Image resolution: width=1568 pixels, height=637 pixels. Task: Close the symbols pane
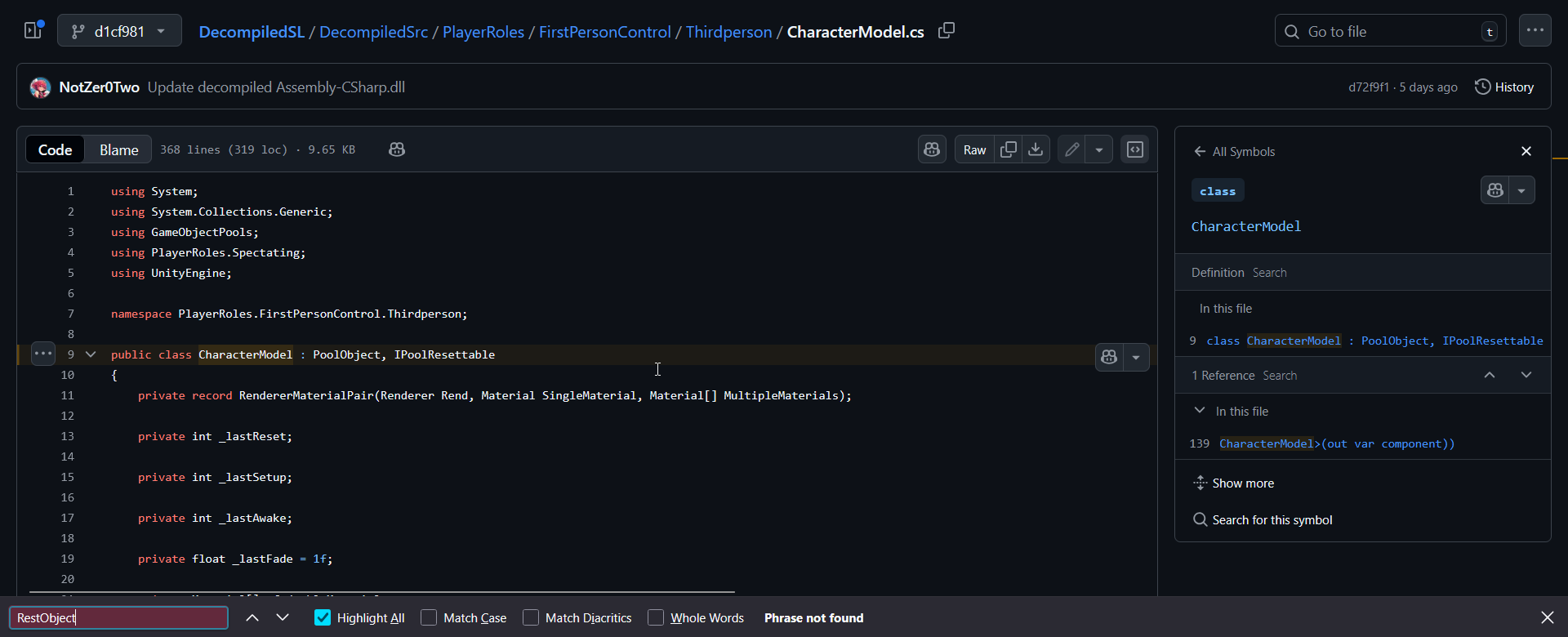click(1526, 151)
